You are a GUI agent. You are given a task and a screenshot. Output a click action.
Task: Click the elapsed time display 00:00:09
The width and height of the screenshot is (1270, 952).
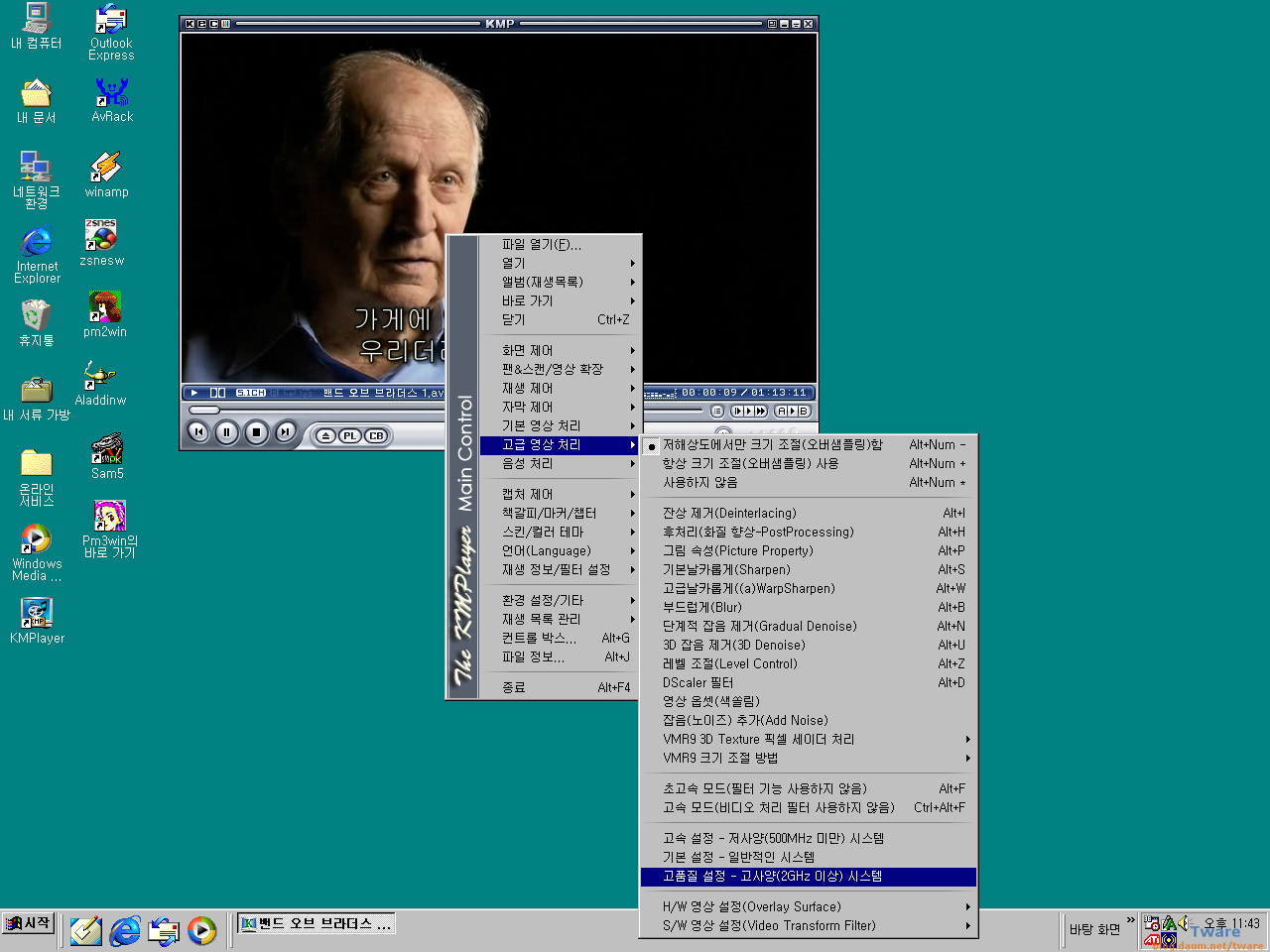pyautogui.click(x=709, y=393)
